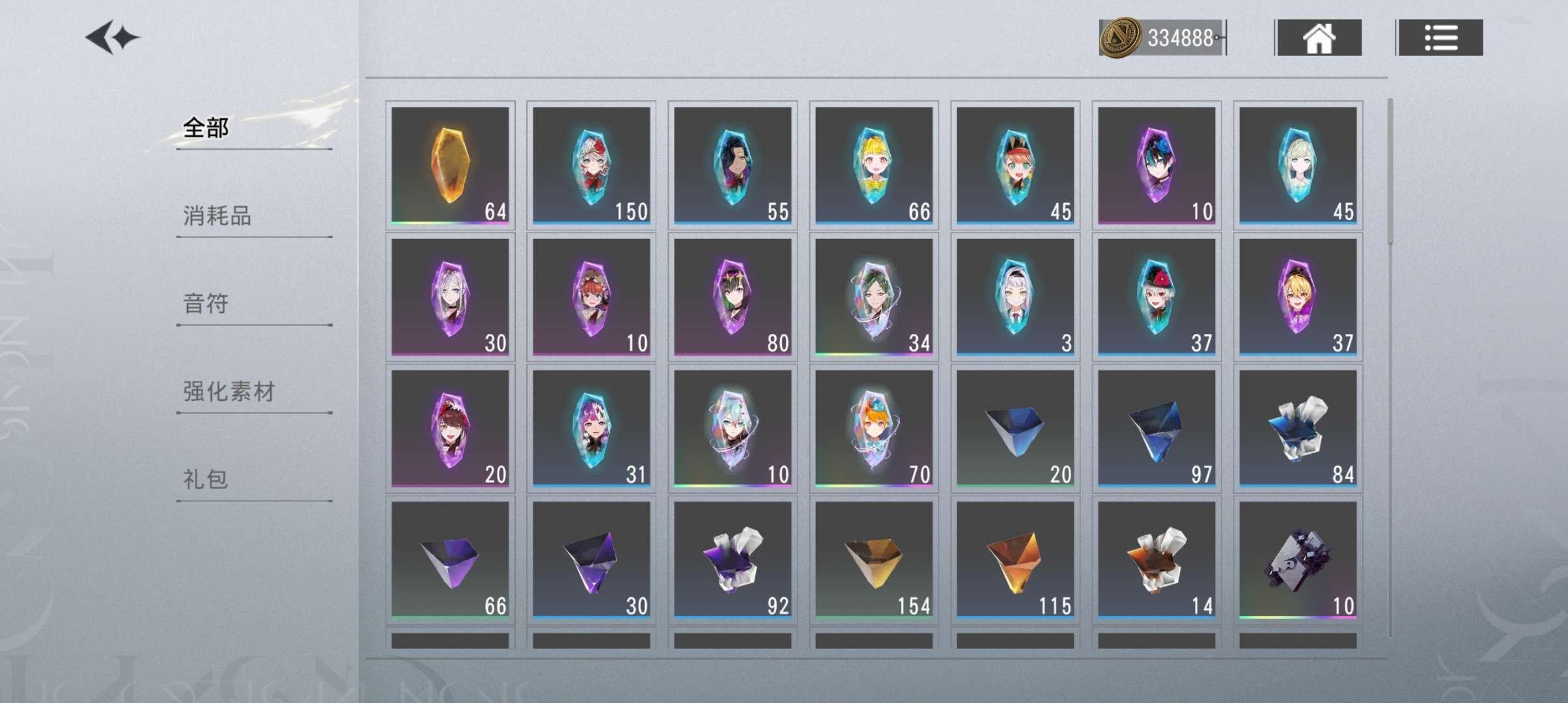Tap the gold coin currency icon
This screenshot has width=1568, height=703.
click(x=1120, y=38)
